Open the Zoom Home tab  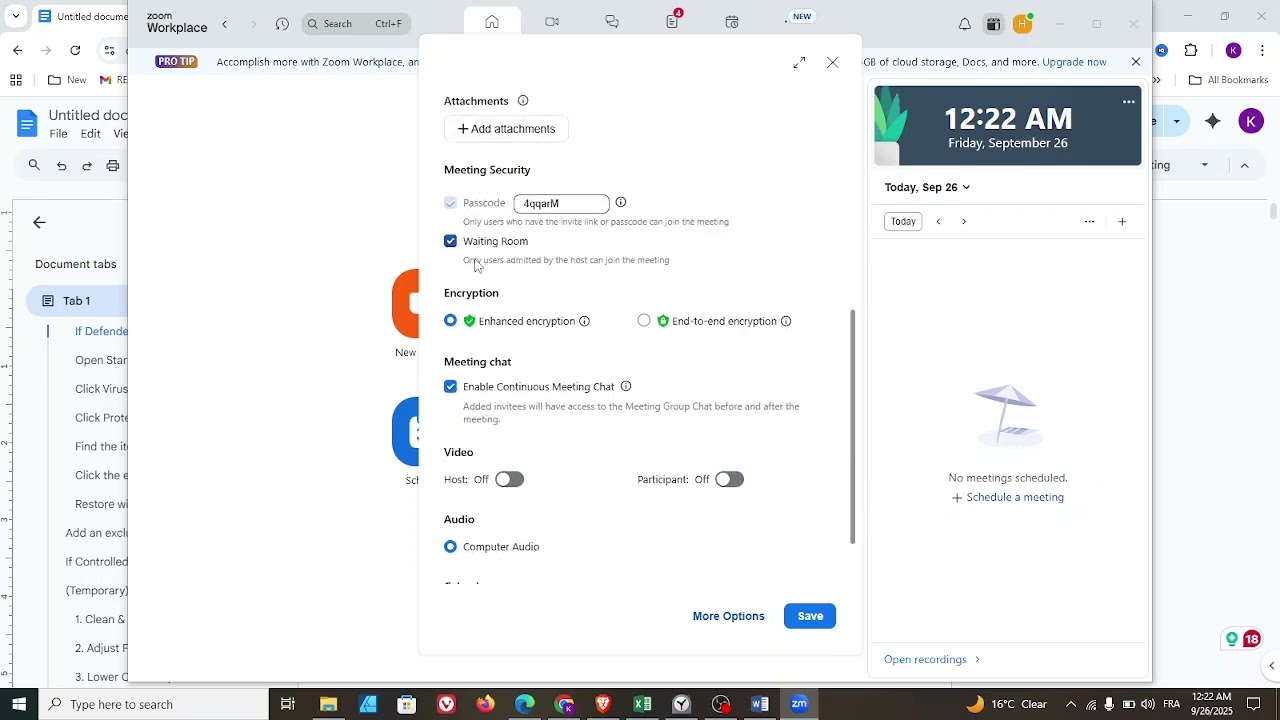click(492, 22)
